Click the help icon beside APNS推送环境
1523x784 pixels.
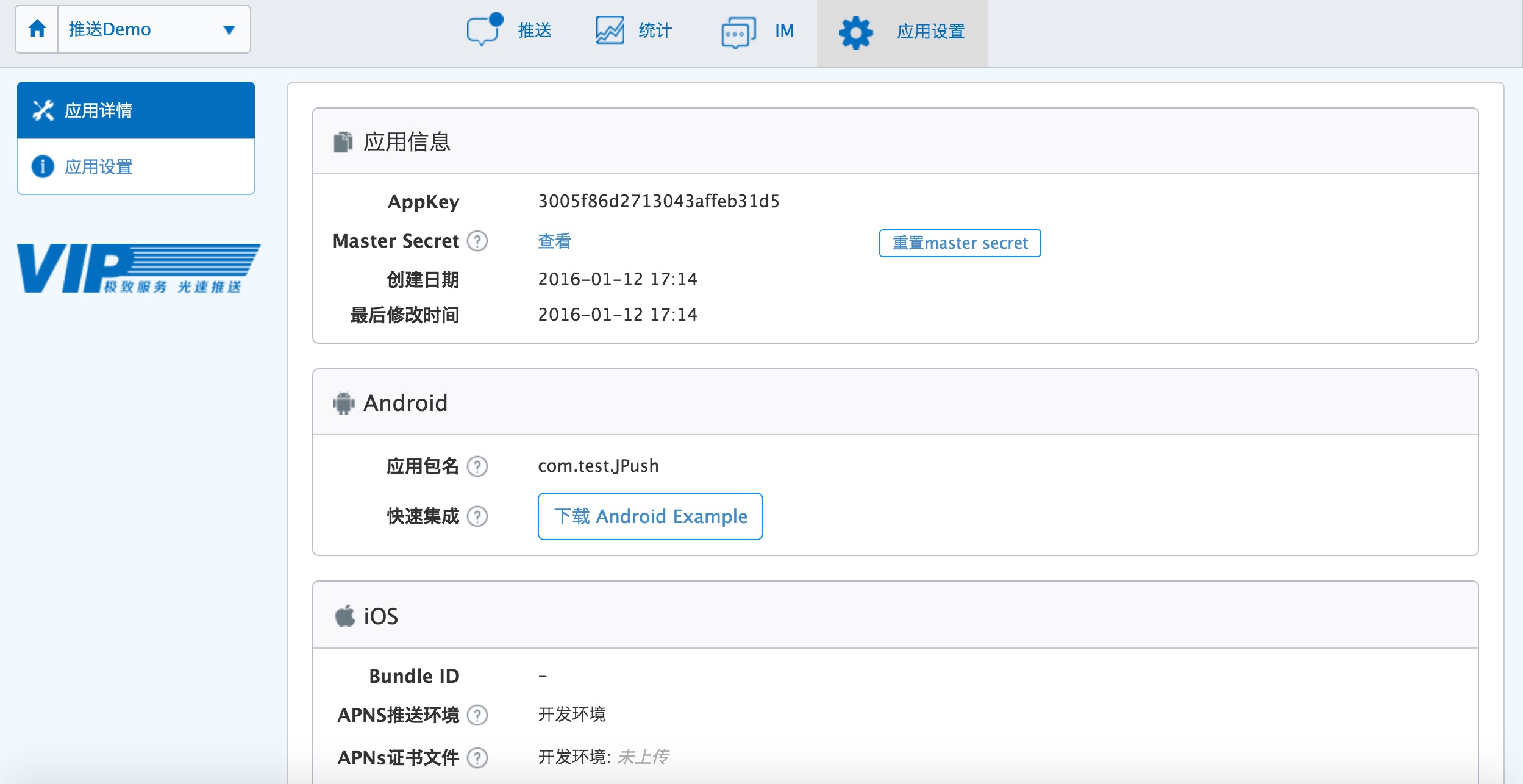[x=477, y=715]
